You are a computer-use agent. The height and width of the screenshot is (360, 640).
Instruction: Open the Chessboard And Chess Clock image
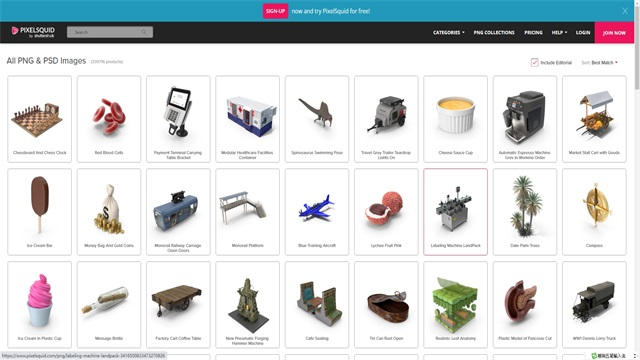[40, 119]
